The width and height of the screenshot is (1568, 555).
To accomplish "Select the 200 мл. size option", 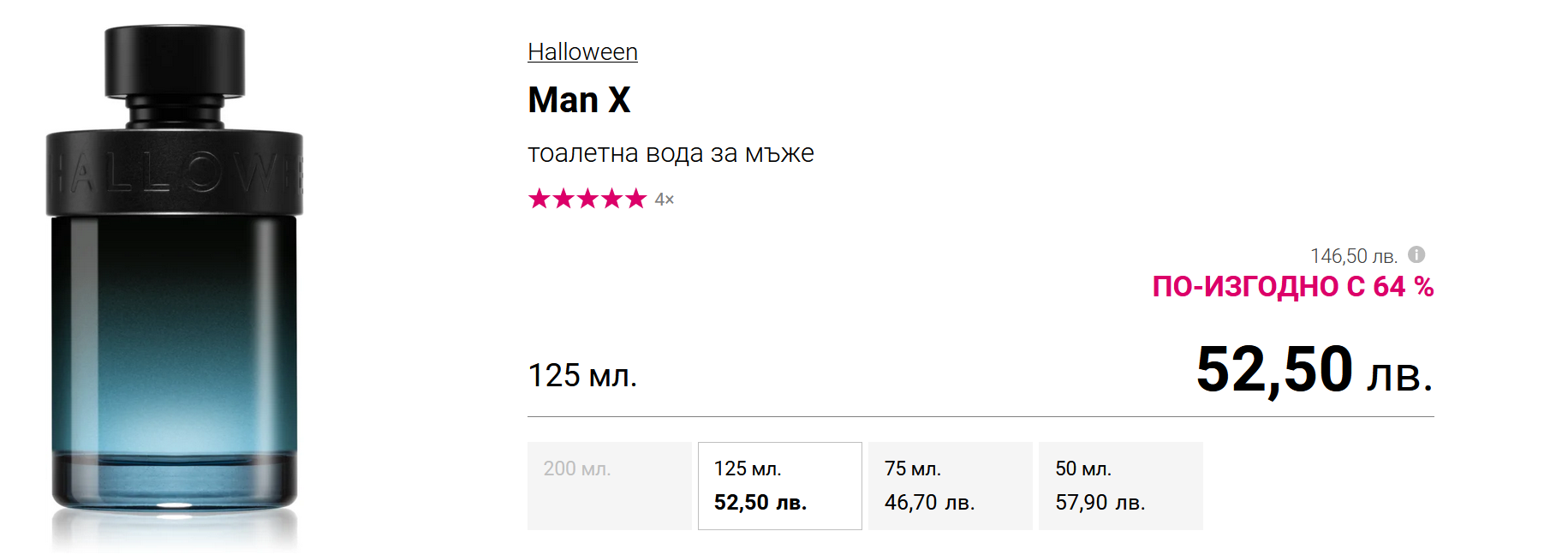I will point(609,486).
